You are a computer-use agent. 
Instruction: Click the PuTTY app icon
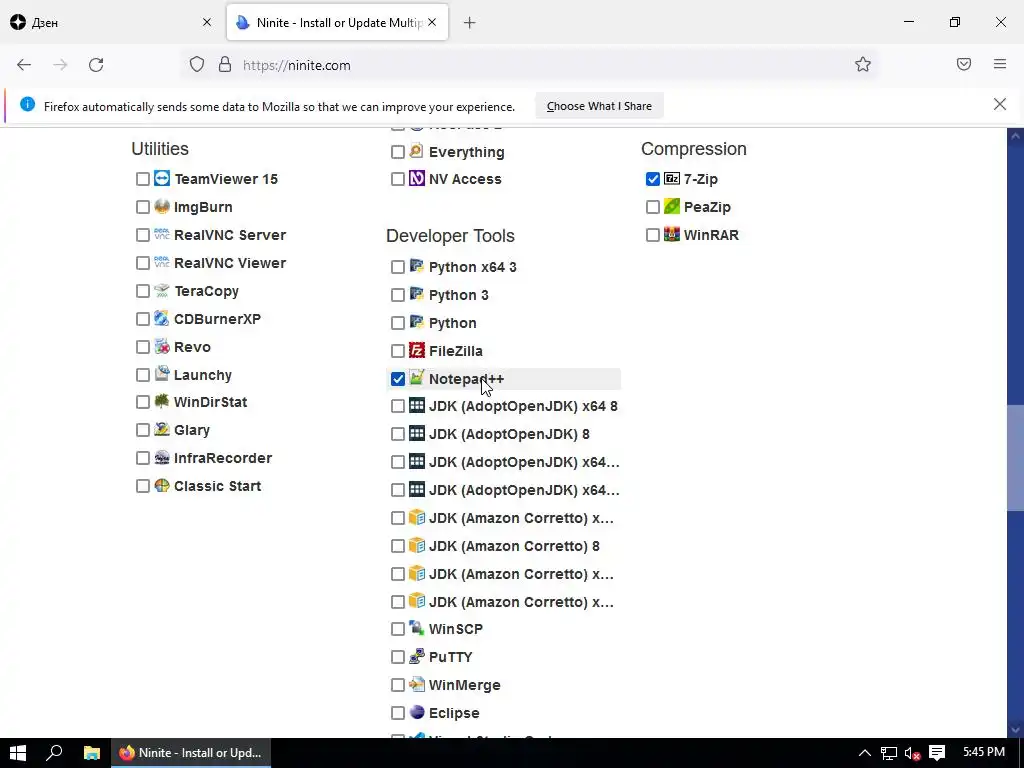point(417,656)
